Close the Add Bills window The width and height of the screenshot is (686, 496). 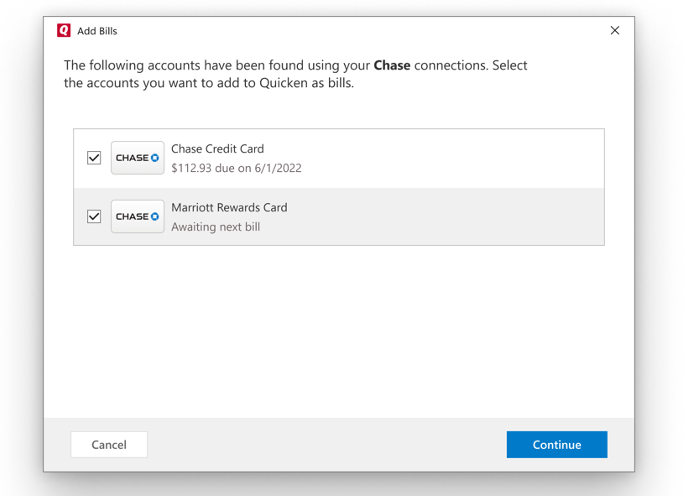[x=615, y=31]
